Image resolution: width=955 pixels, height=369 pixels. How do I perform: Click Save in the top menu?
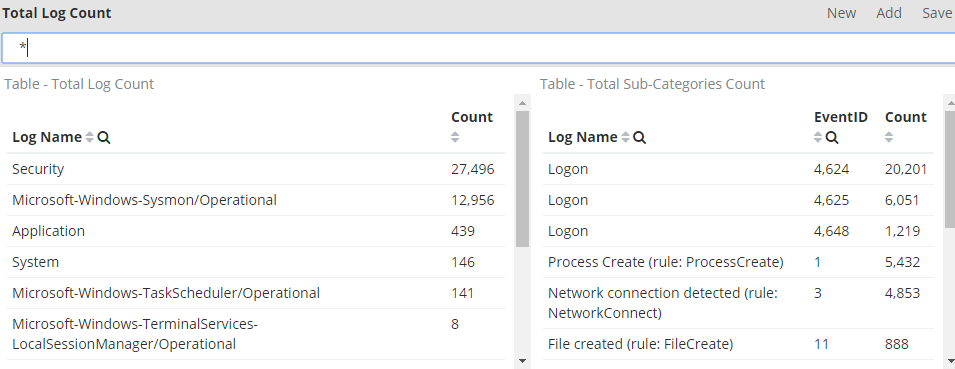937,13
